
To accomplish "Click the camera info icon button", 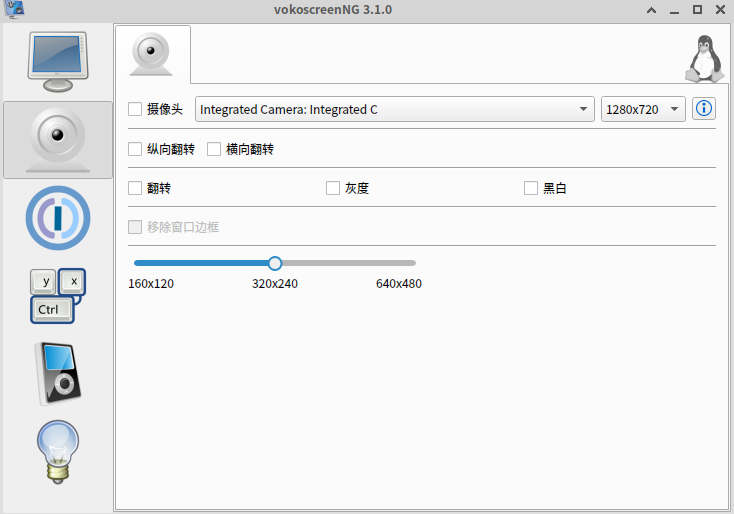I will click(704, 109).
